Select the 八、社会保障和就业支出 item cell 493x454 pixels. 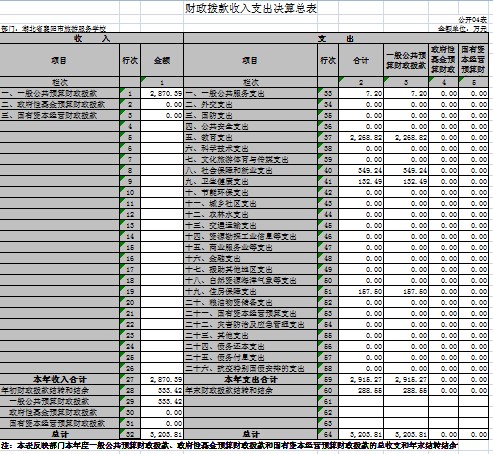coord(251,170)
